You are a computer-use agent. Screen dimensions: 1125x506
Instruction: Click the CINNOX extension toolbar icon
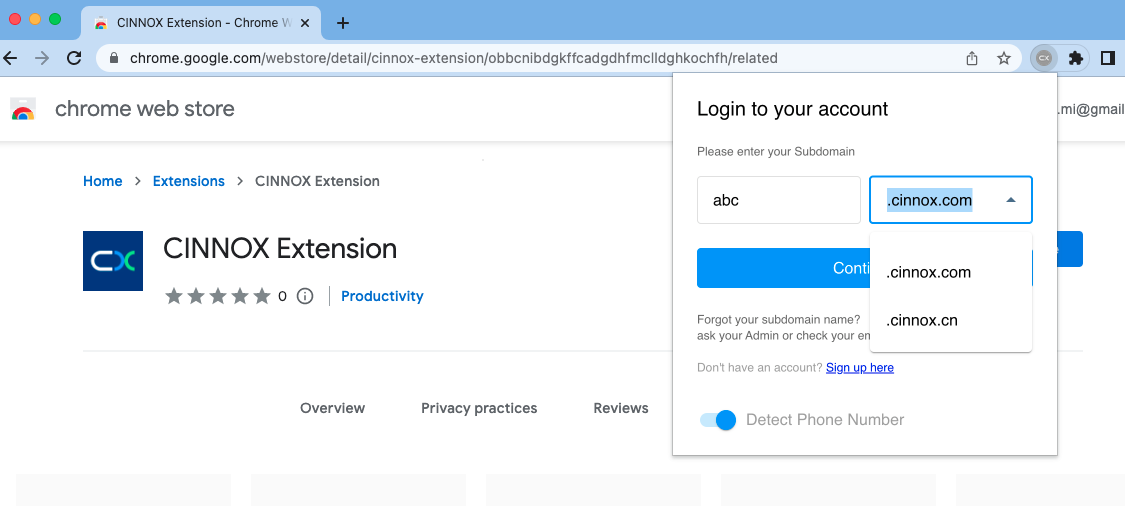coord(1044,58)
